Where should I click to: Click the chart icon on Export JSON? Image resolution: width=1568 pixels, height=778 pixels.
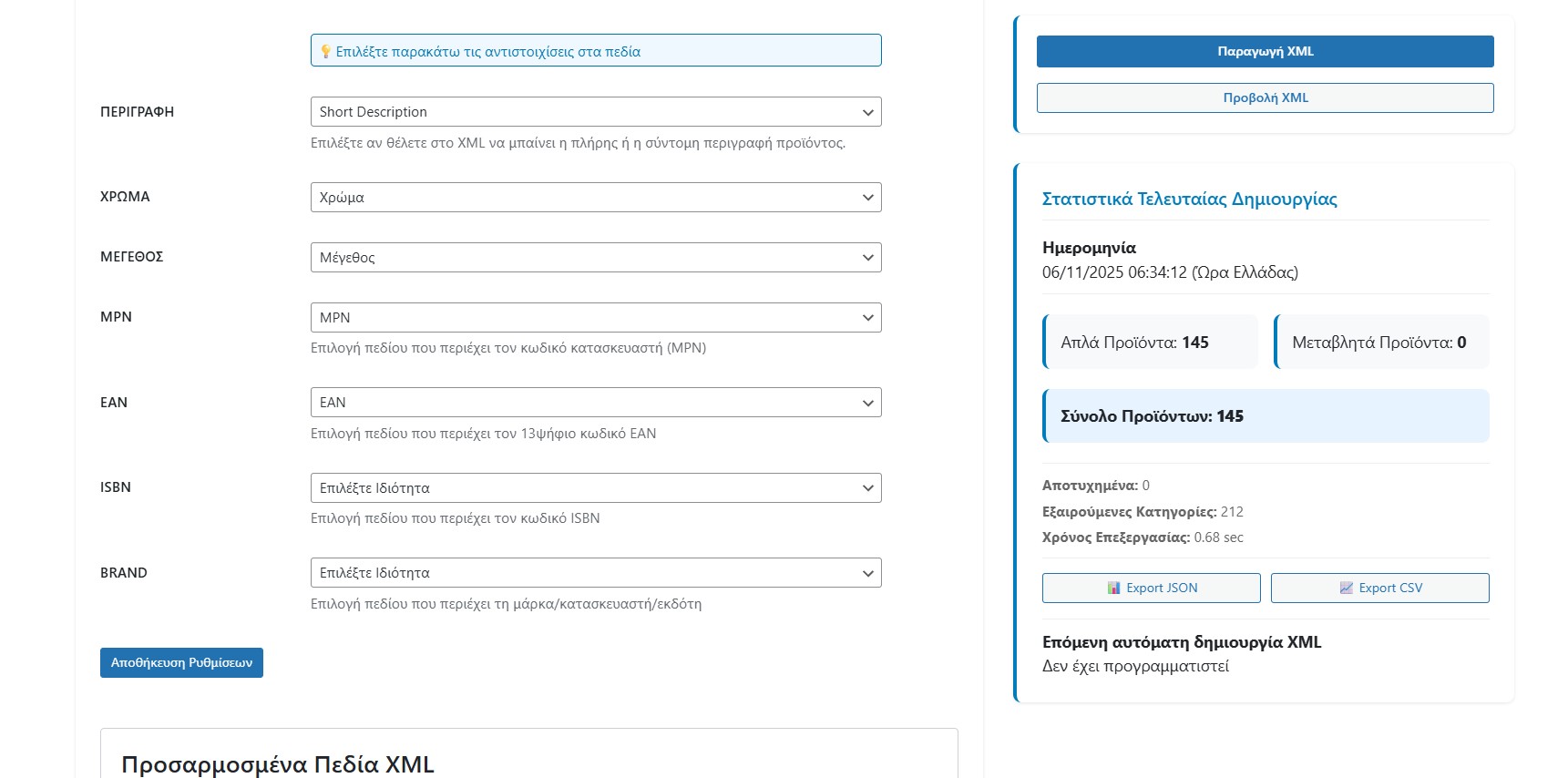pos(1113,589)
